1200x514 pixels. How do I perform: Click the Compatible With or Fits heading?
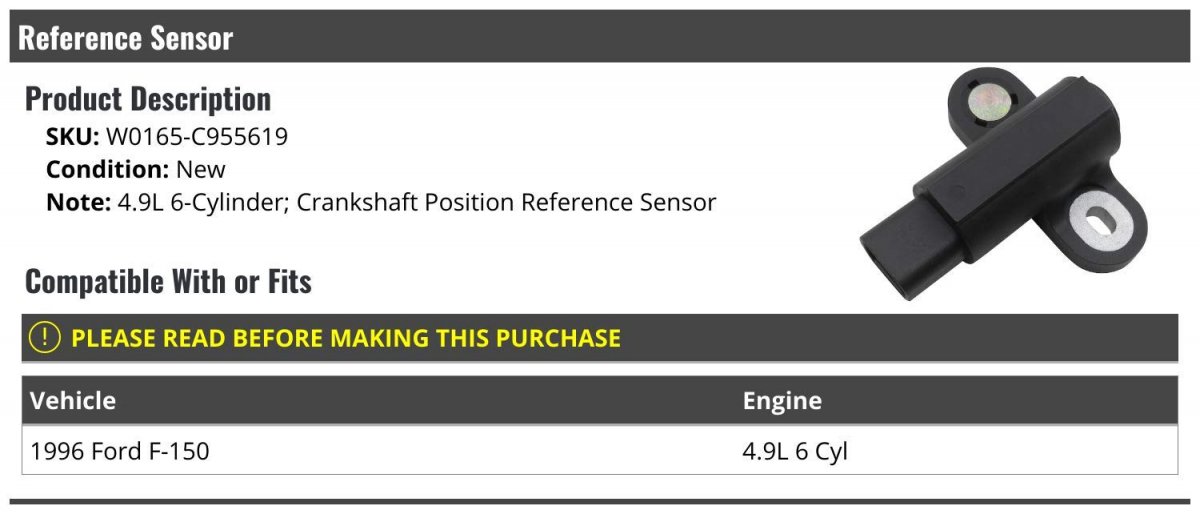pos(168,282)
